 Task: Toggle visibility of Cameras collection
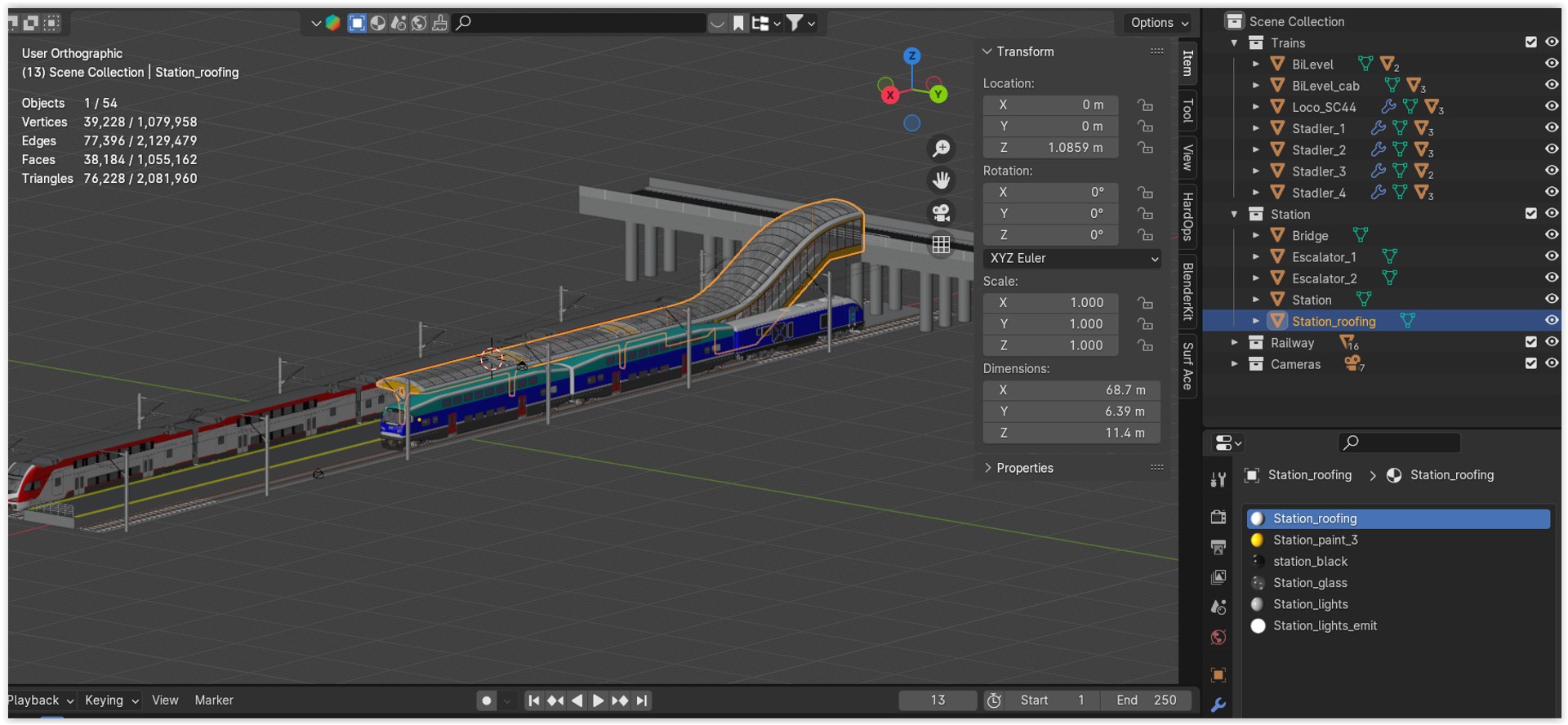(1552, 363)
